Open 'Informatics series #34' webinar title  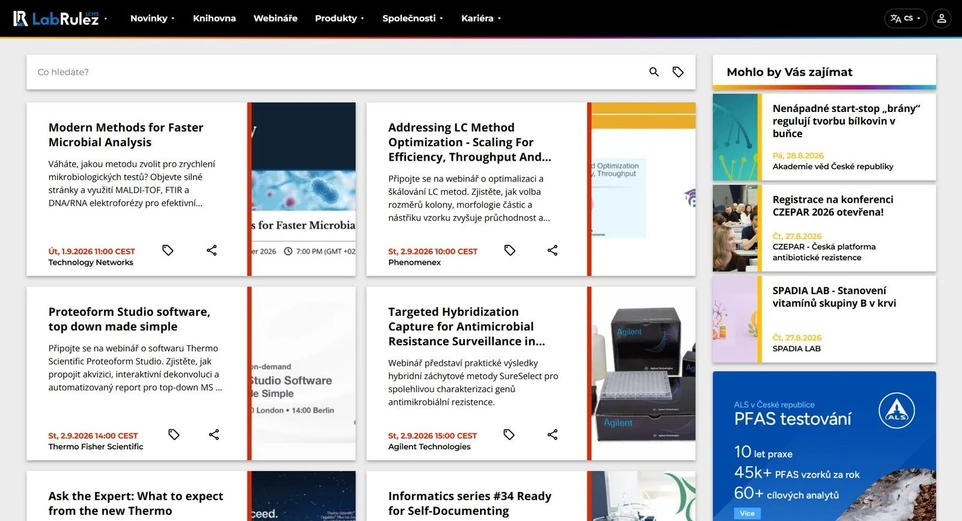point(469,503)
